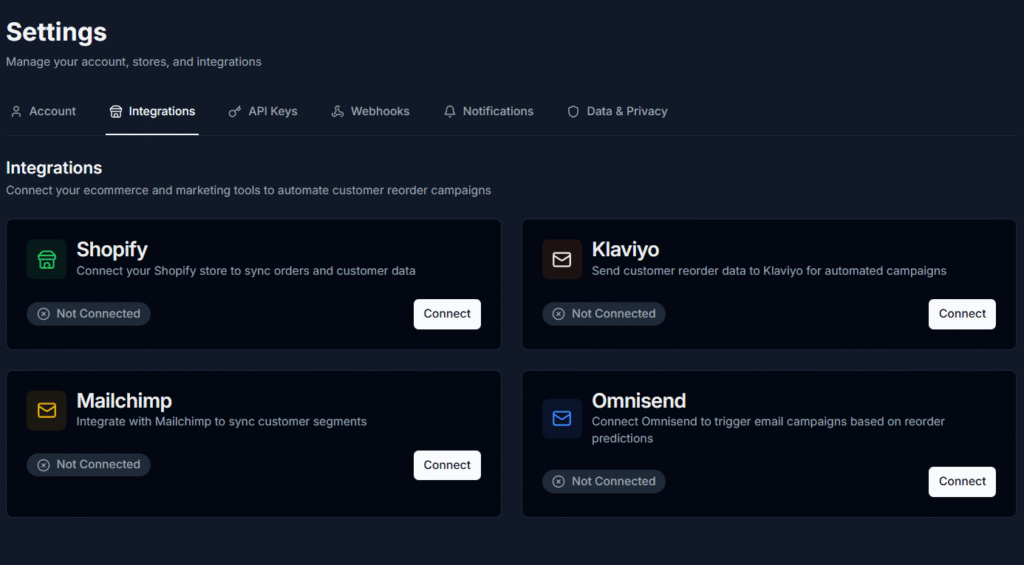The width and height of the screenshot is (1024, 565).
Task: Click the Mailchimp card title
Action: pos(124,401)
